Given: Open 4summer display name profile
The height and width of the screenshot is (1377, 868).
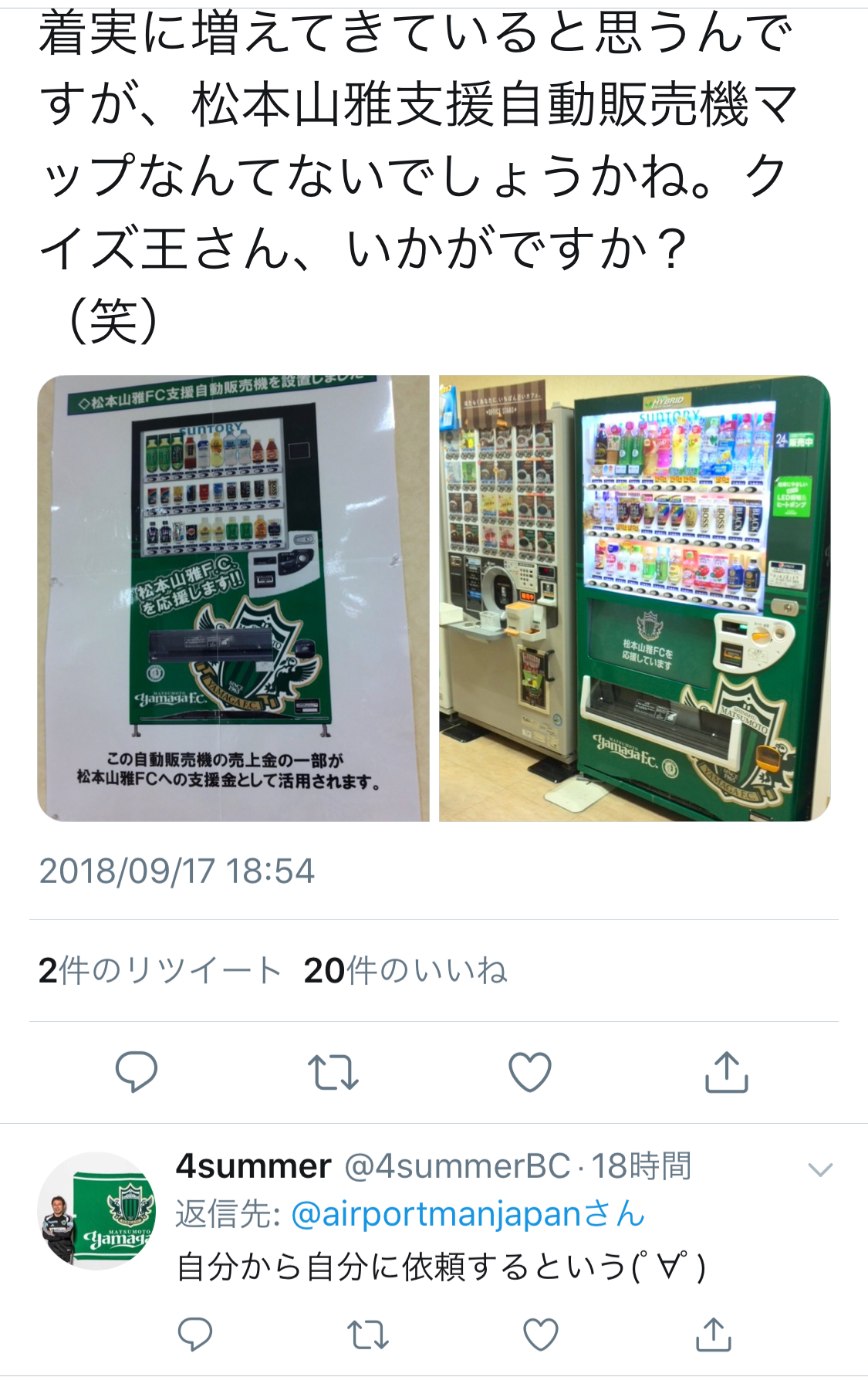Looking at the screenshot, I should coord(254,1166).
